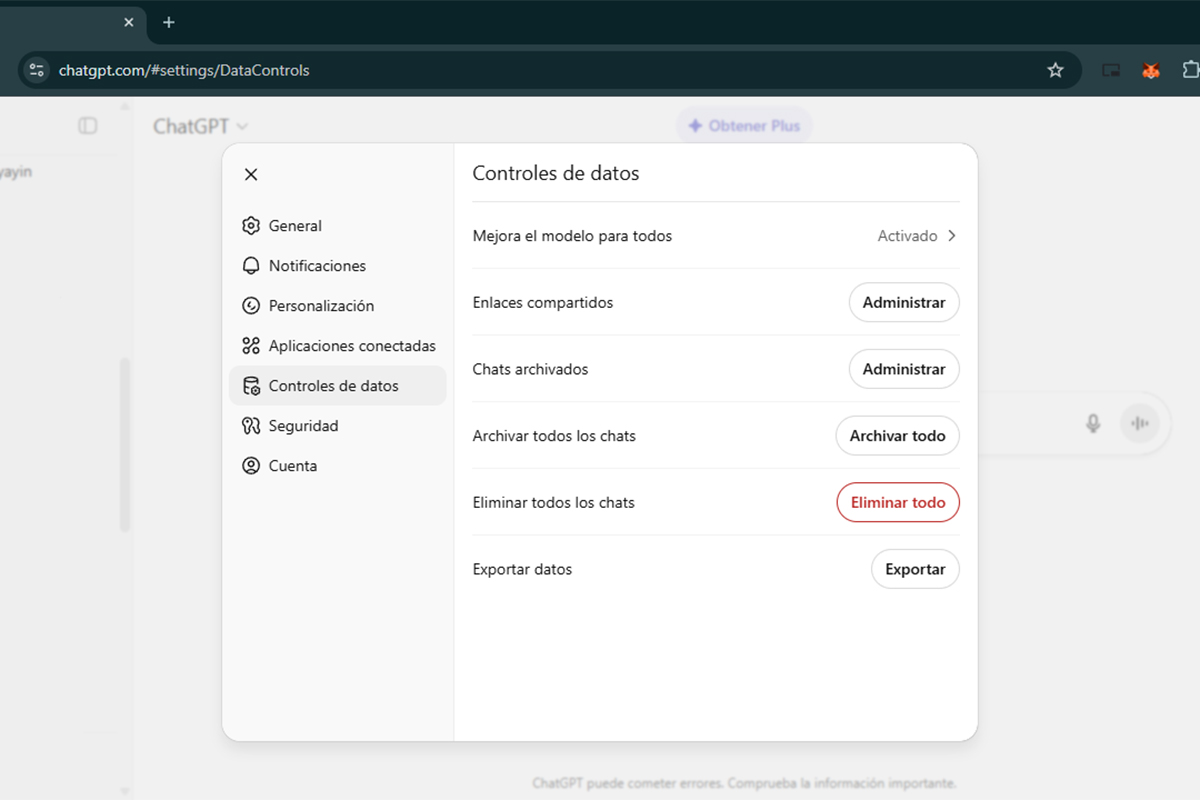Screen dimensions: 1200x800
Task: Click the microphone dictation icon
Action: tap(1093, 423)
